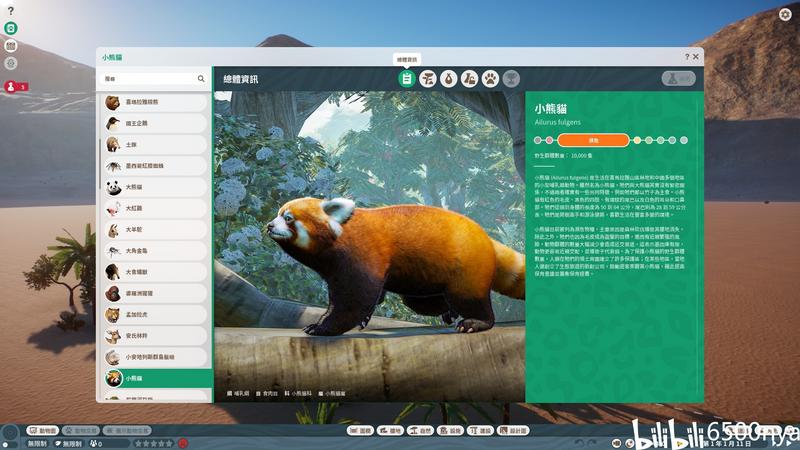Open the 道路 paths menu
This screenshot has width=800, height=450.
click(390, 431)
